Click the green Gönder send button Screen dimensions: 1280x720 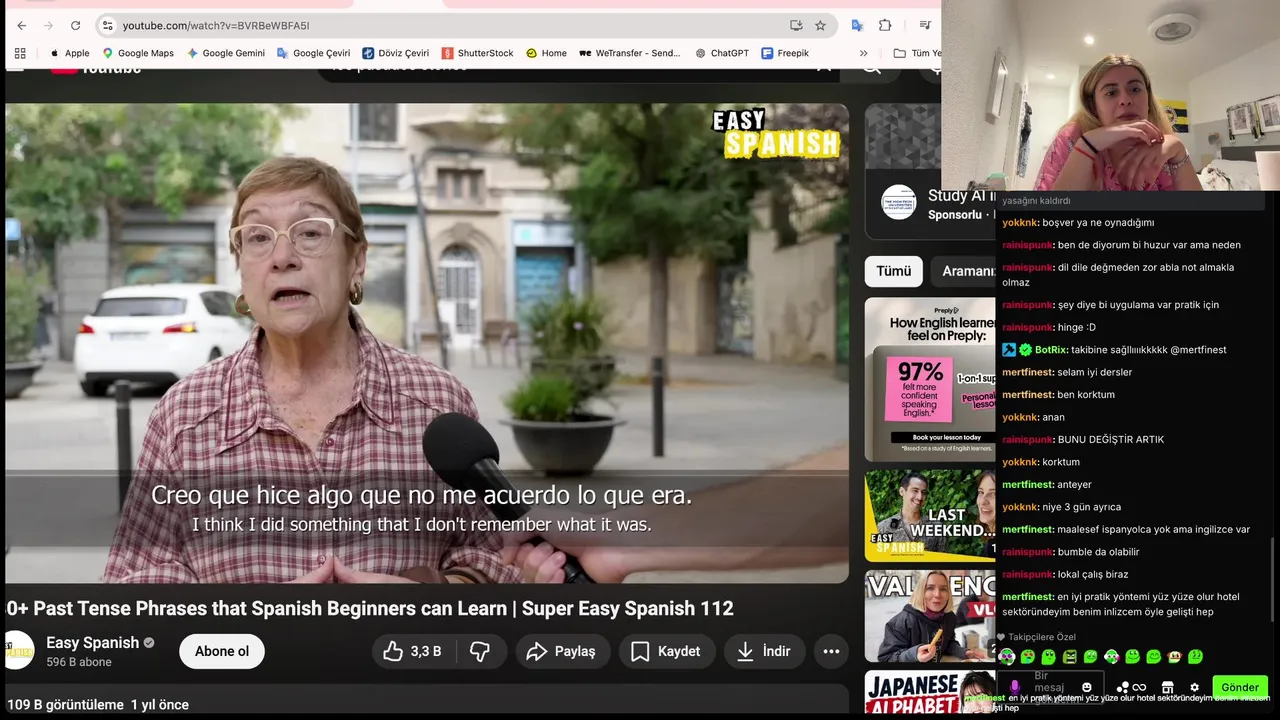click(1240, 687)
